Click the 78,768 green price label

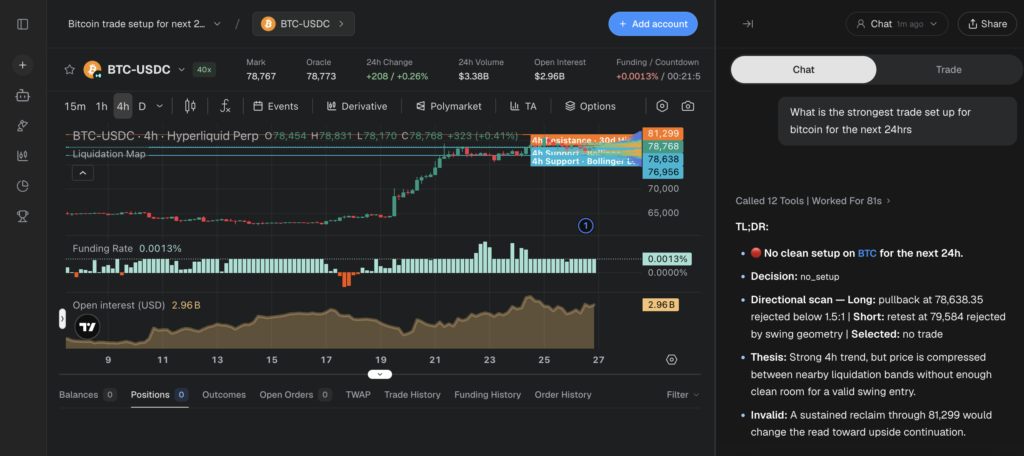point(664,146)
